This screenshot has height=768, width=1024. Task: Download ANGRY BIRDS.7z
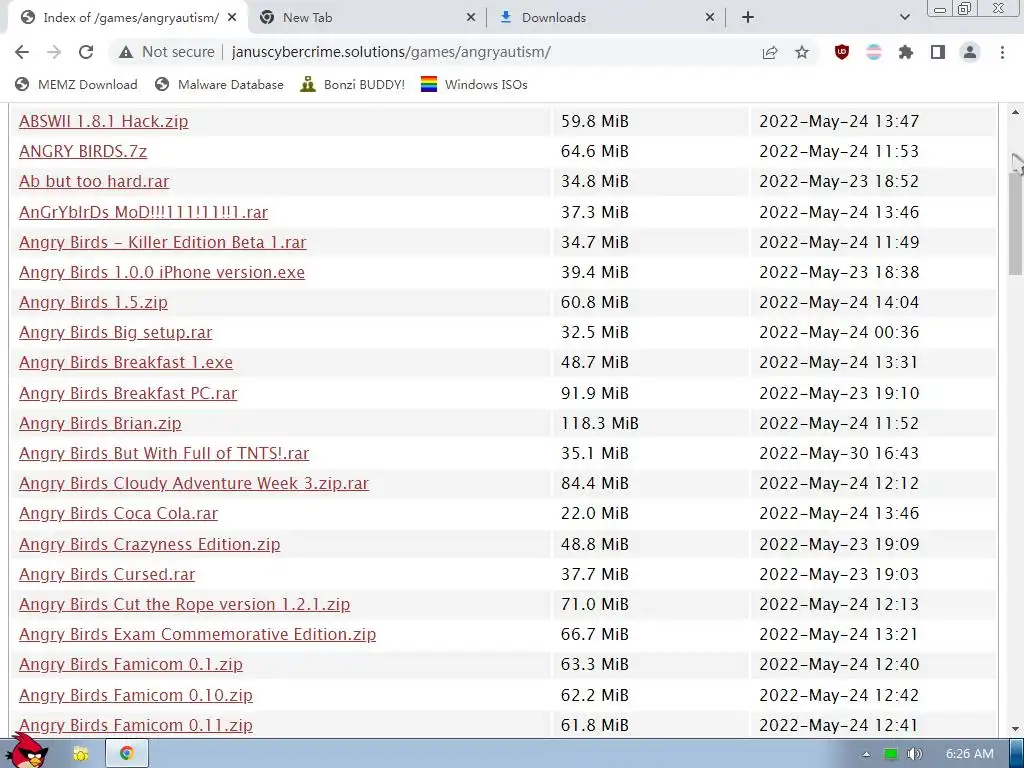coord(83,152)
